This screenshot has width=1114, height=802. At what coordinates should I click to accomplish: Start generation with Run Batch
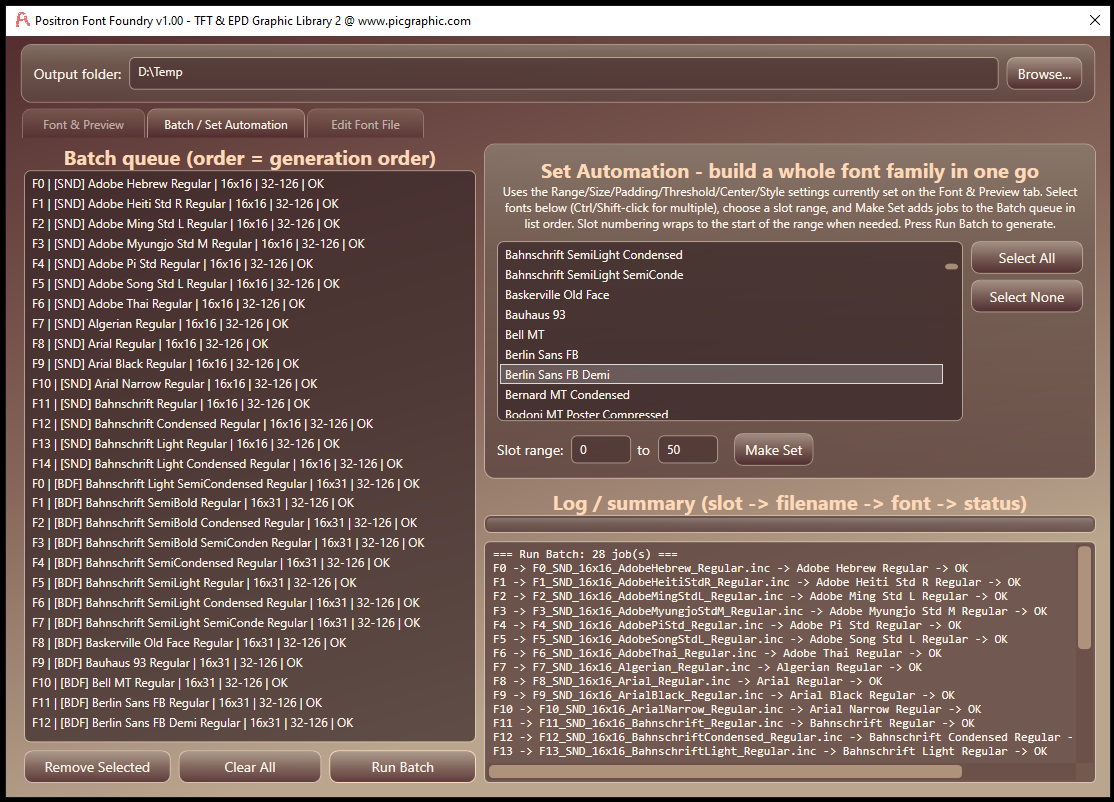pyautogui.click(x=402, y=766)
